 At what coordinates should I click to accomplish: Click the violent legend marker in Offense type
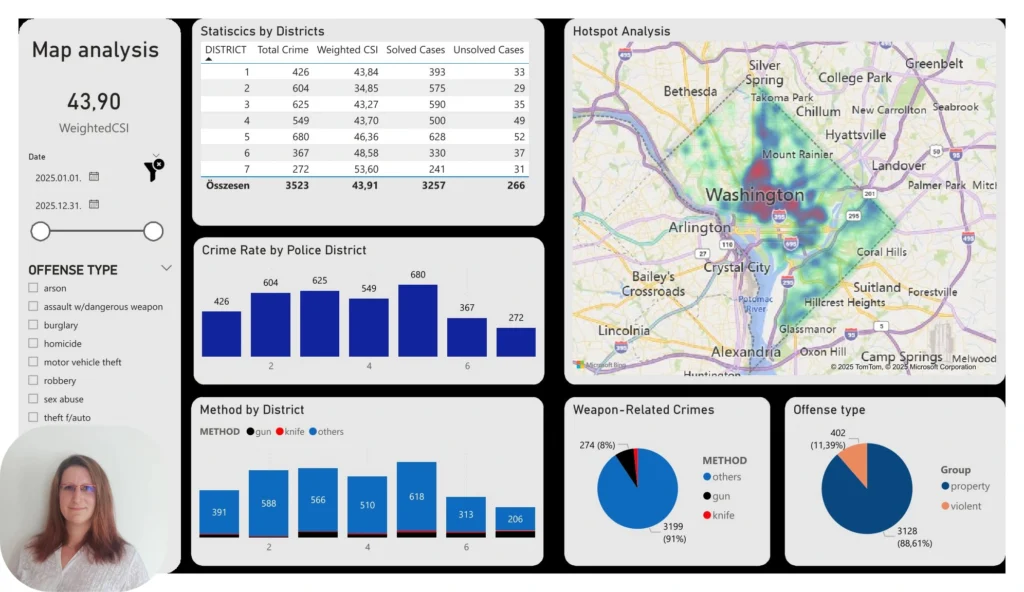[945, 506]
